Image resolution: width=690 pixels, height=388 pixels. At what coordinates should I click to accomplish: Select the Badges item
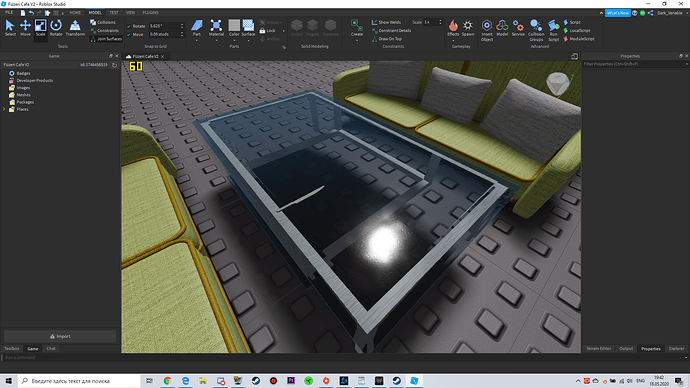coord(23,73)
